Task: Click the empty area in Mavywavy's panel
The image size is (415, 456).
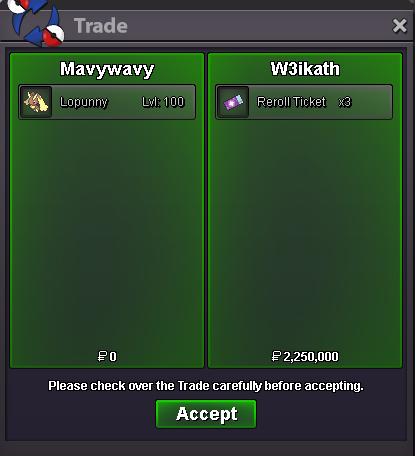Action: click(107, 233)
